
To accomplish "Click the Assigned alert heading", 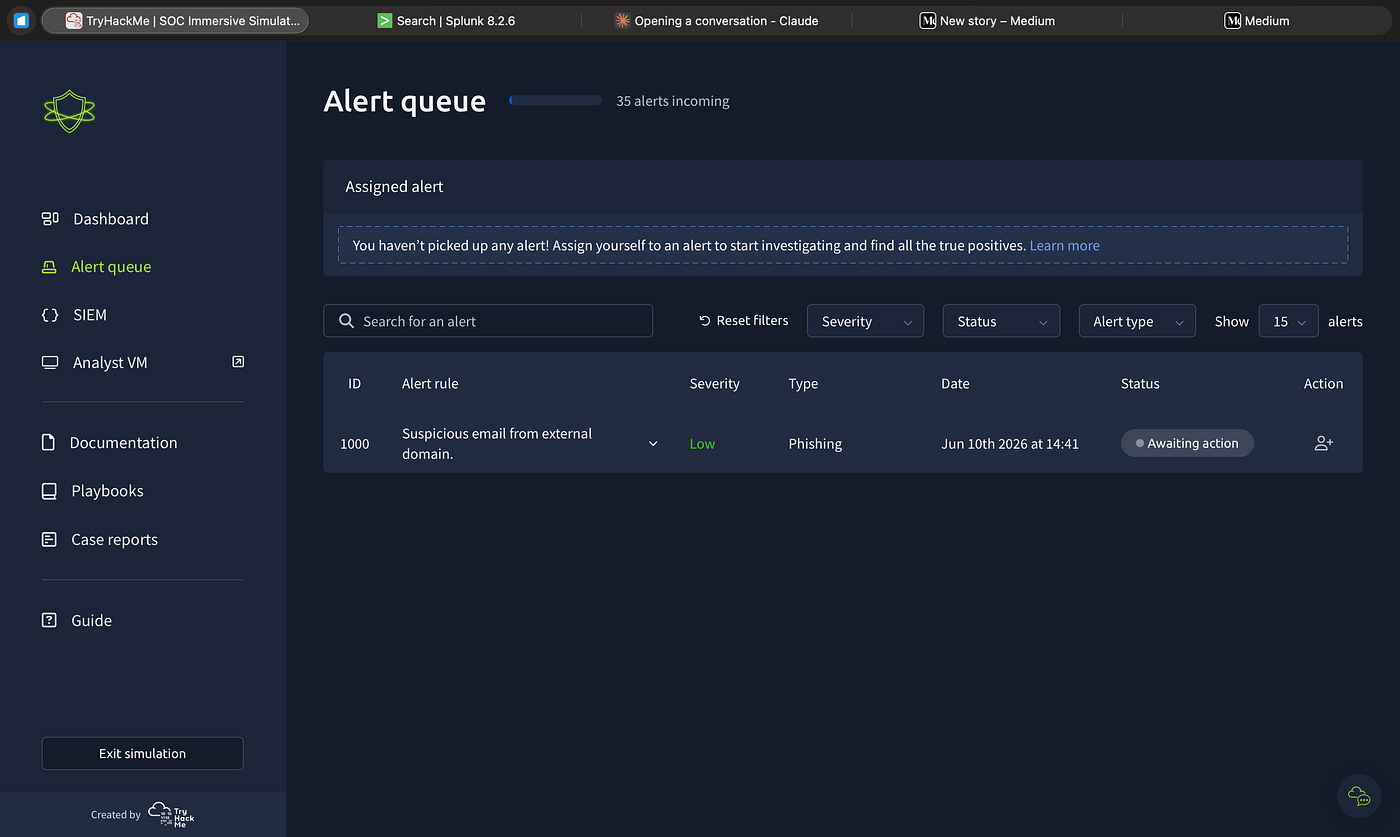I will tap(394, 187).
